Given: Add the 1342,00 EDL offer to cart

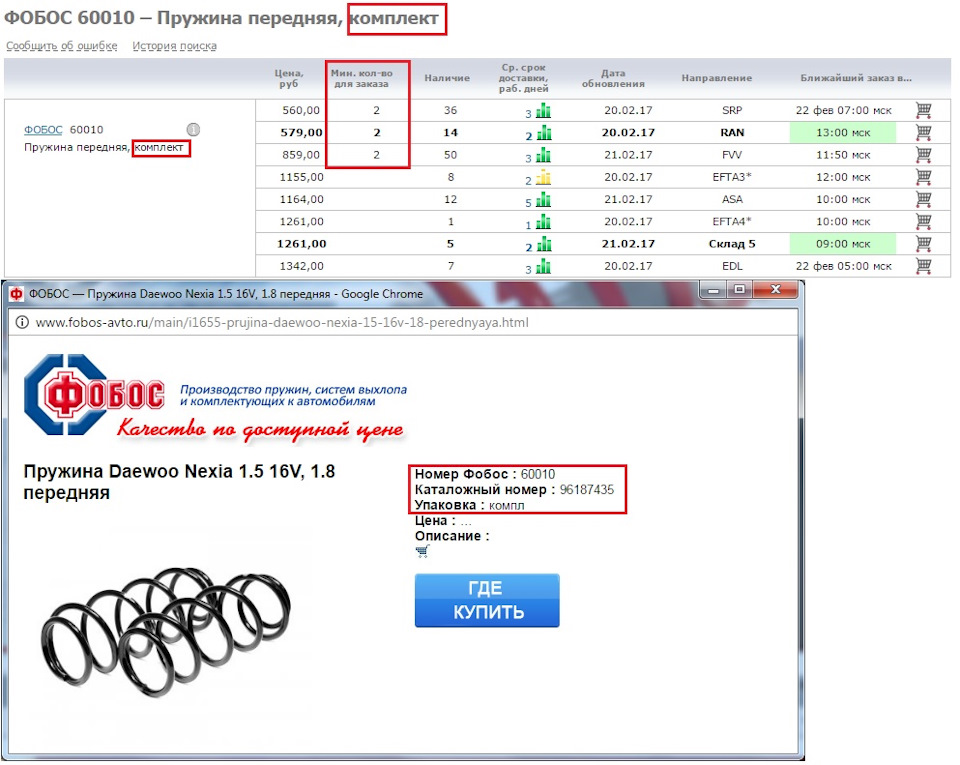Looking at the screenshot, I should [923, 266].
